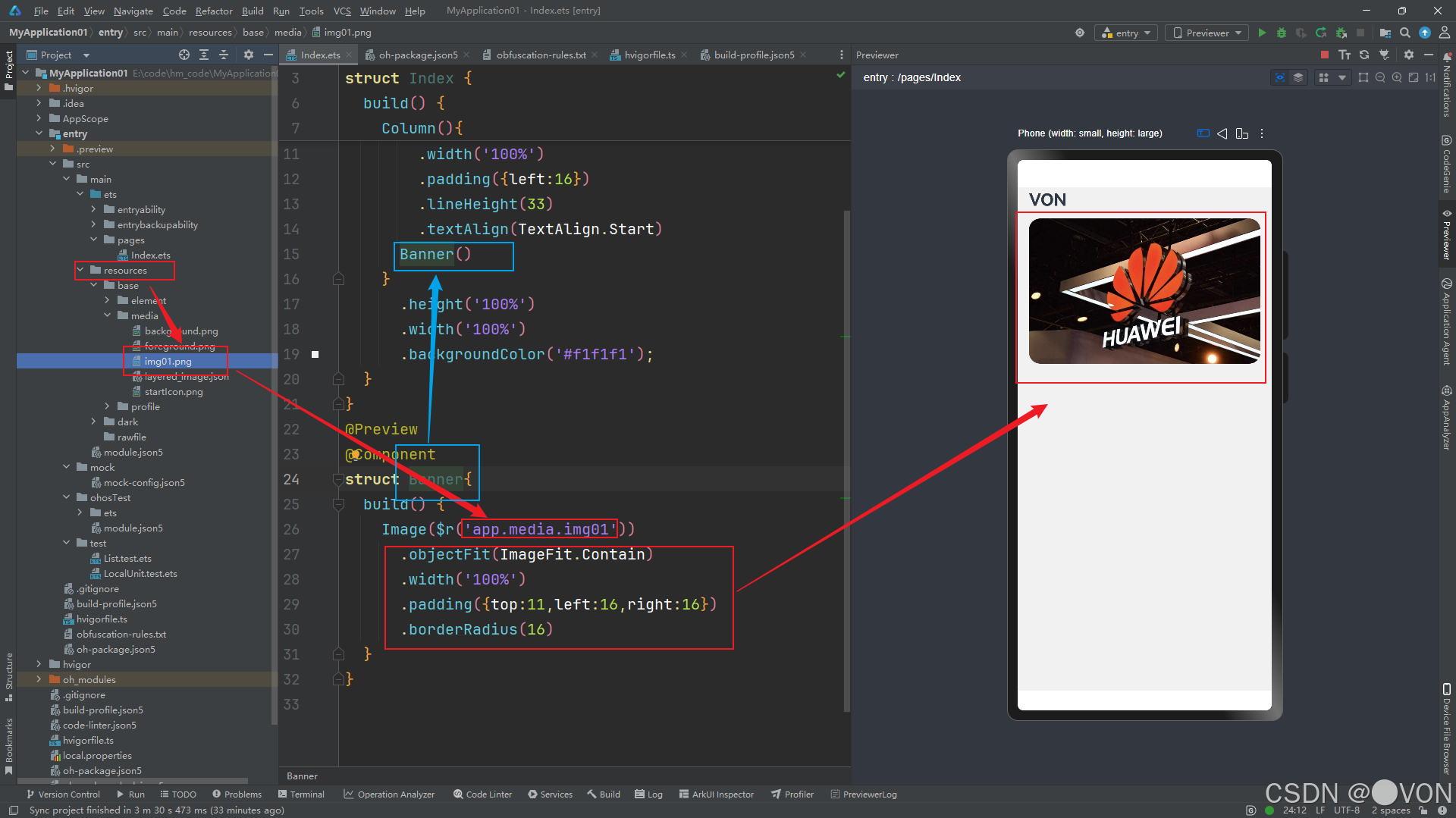Open the Previewer device dropdown
The height and width of the screenshot is (818, 1456).
click(1207, 33)
